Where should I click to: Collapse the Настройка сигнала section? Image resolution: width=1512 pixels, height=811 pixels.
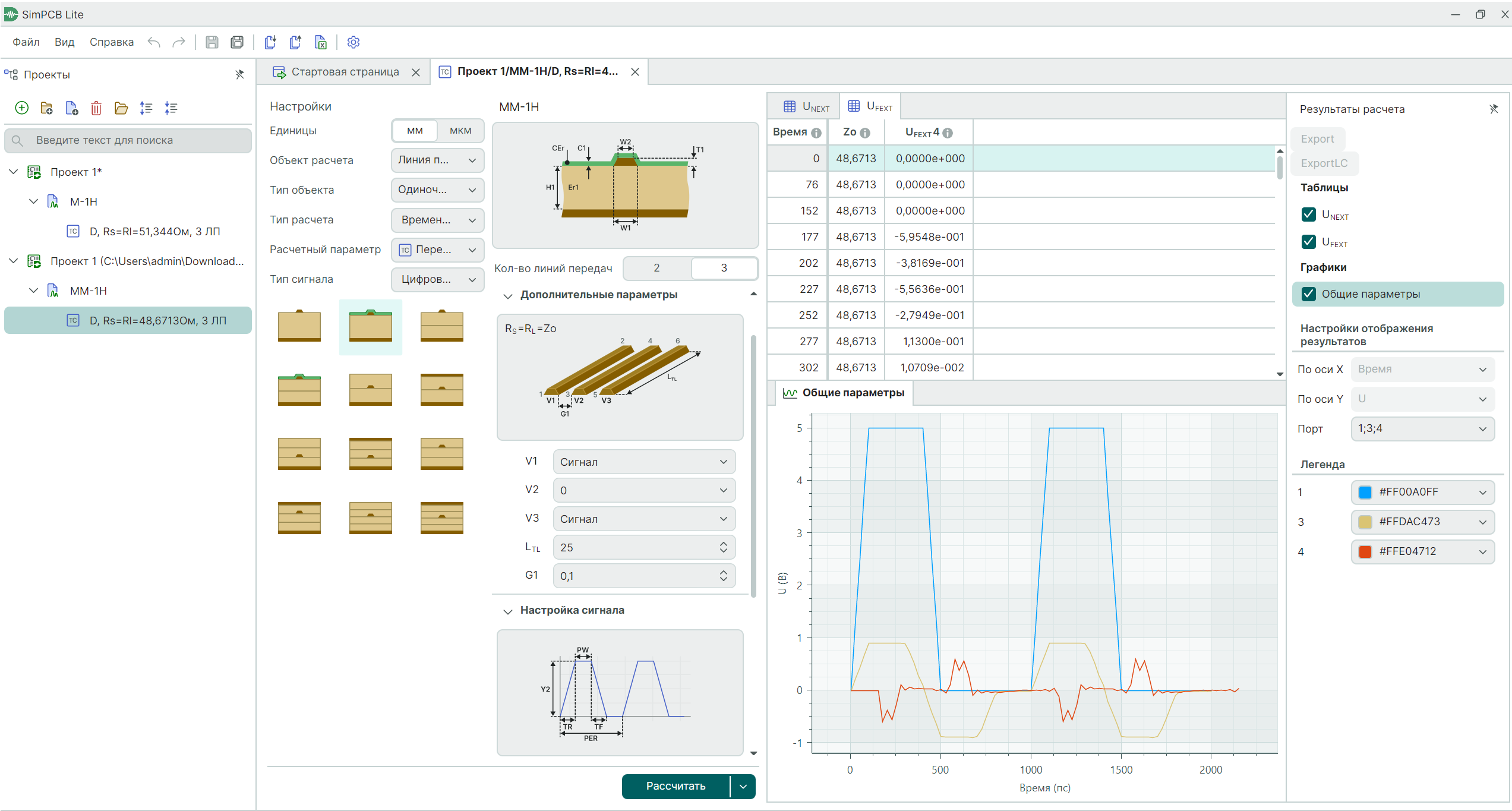pyautogui.click(x=508, y=611)
